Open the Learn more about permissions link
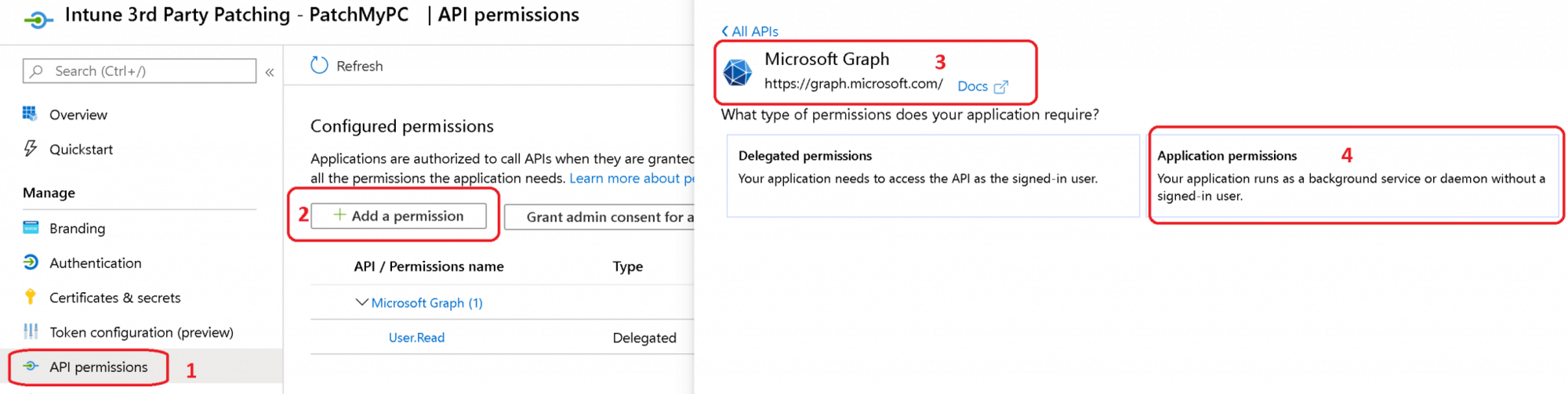Screen dimensions: 1568x394 (x=631, y=178)
